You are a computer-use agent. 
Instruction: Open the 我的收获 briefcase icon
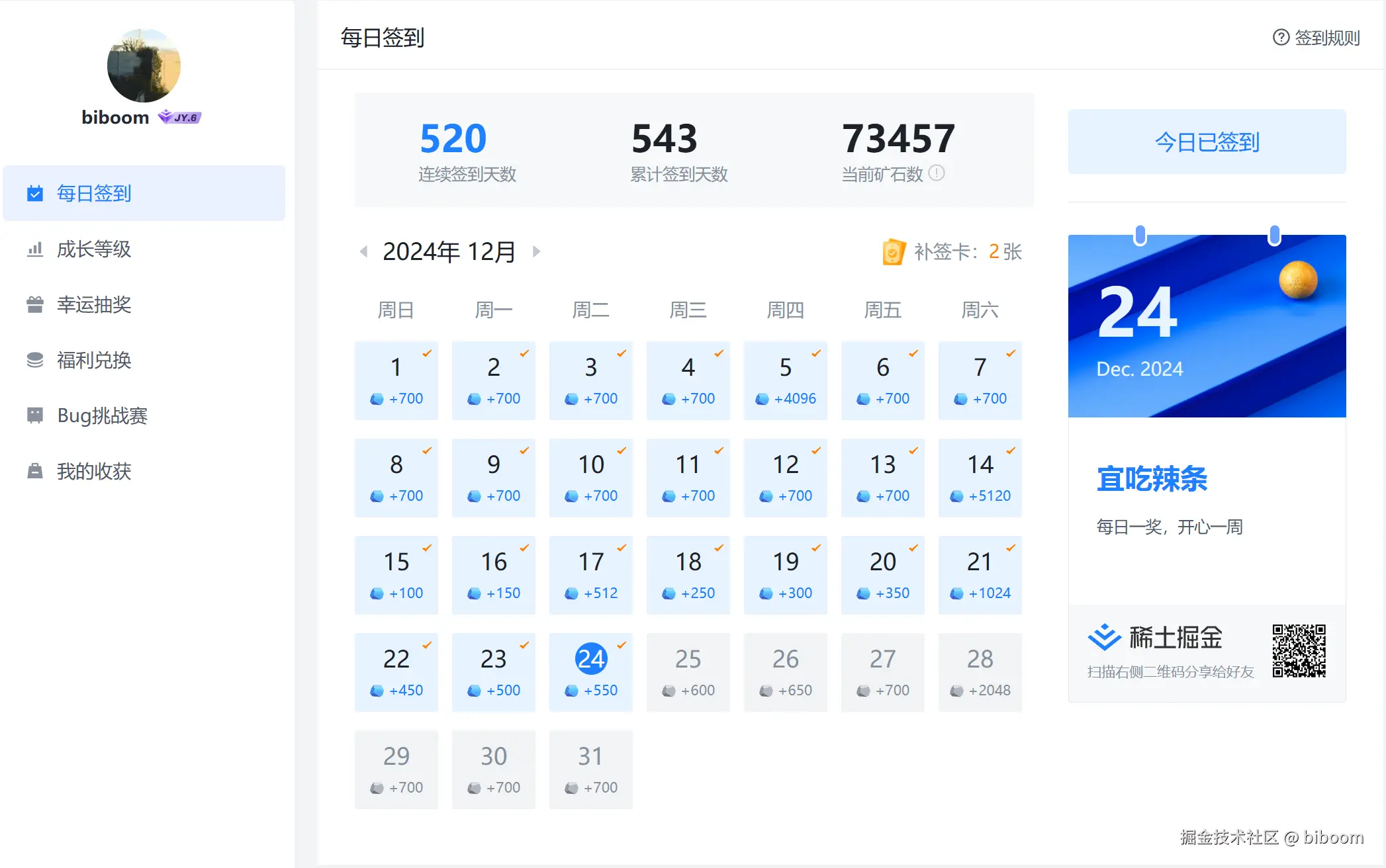coord(34,471)
